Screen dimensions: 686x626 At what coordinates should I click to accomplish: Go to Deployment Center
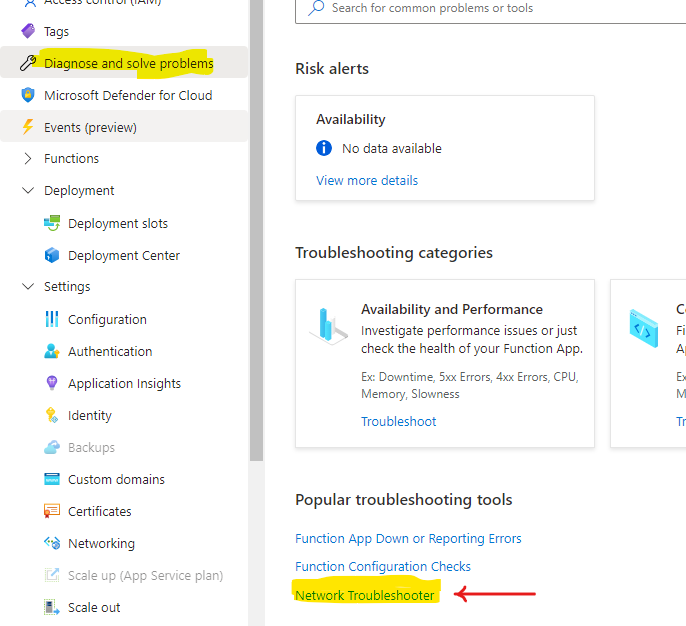[x=124, y=255]
